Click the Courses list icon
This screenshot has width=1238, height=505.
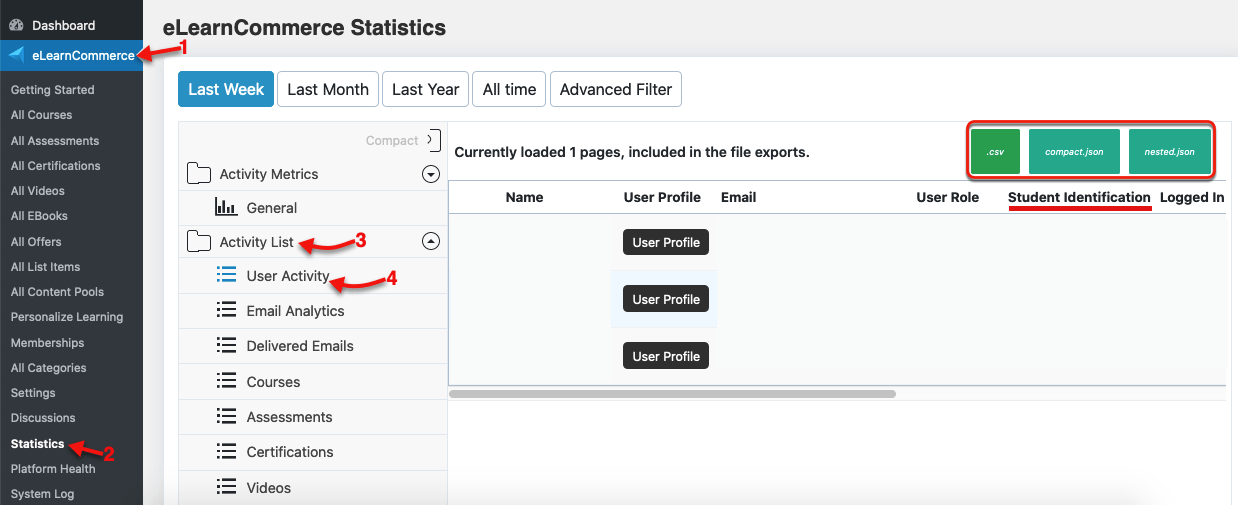pos(226,382)
